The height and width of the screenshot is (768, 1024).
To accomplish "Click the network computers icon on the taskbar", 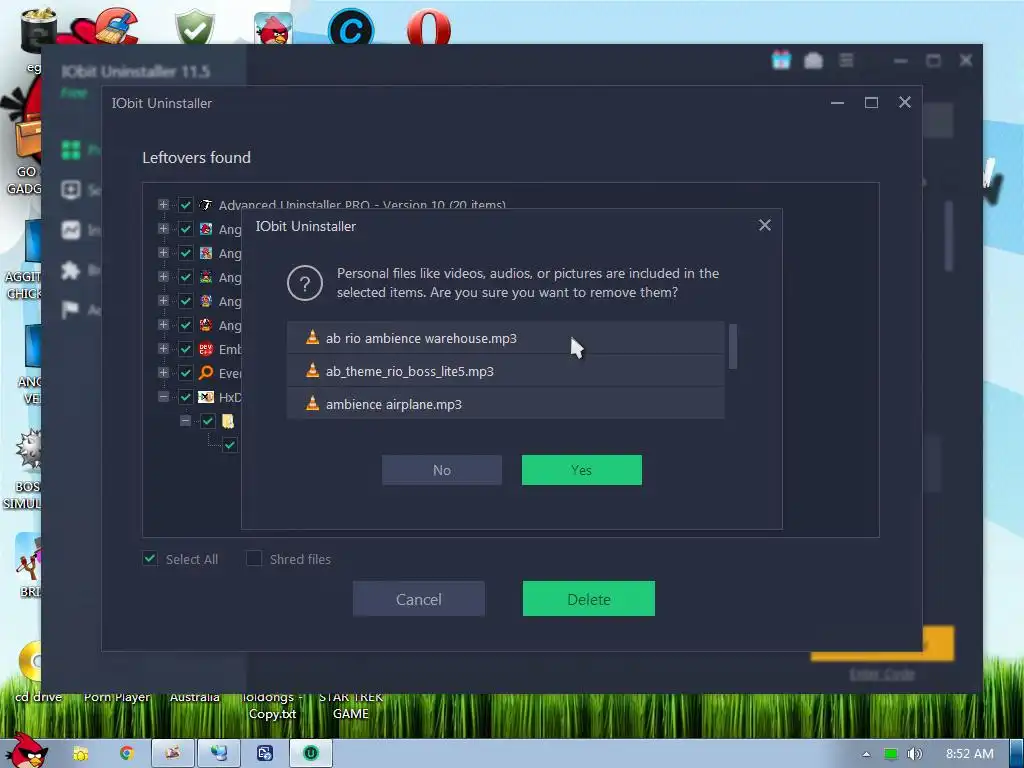I will click(219, 754).
